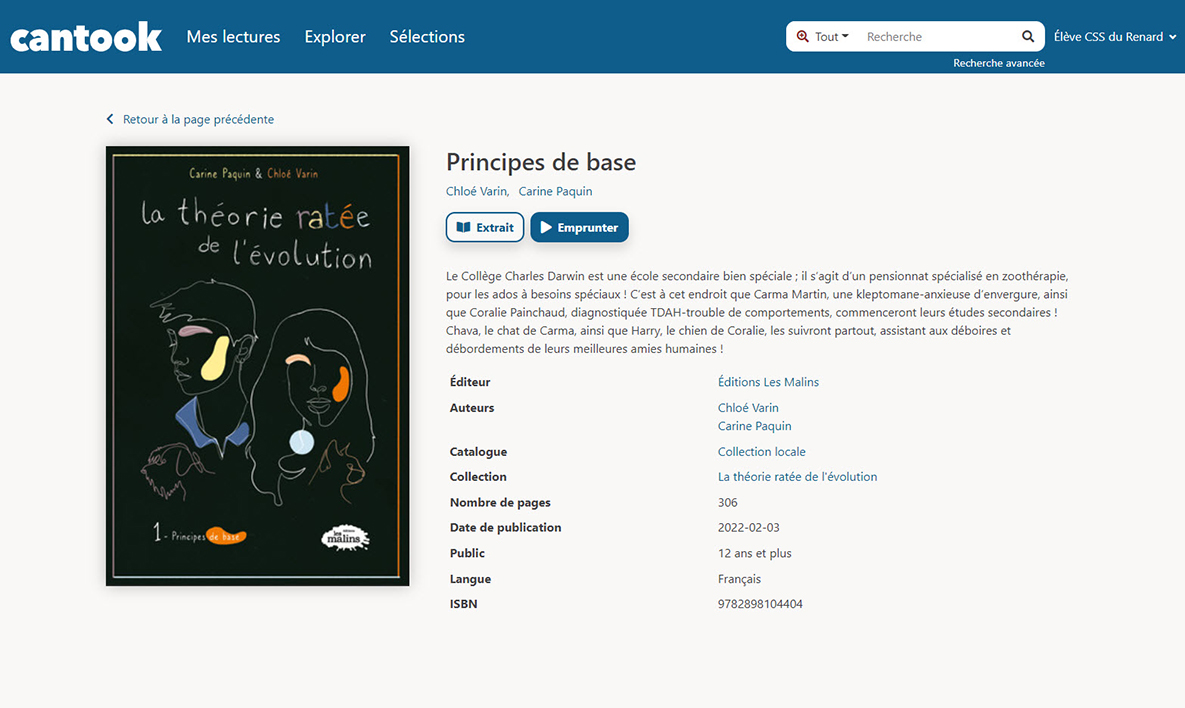Image resolution: width=1185 pixels, height=708 pixels.
Task: Expand the Tout search filter dropdown
Action: (823, 36)
